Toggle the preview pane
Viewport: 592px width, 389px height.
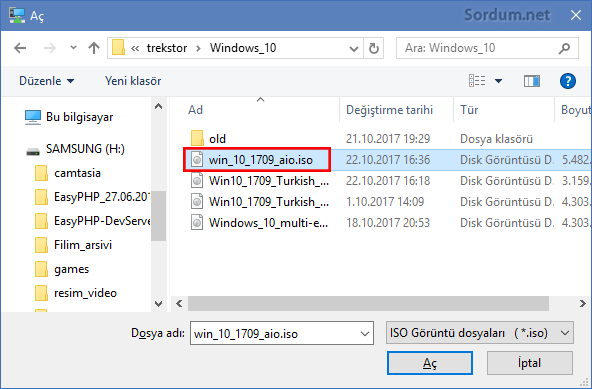pos(532,81)
